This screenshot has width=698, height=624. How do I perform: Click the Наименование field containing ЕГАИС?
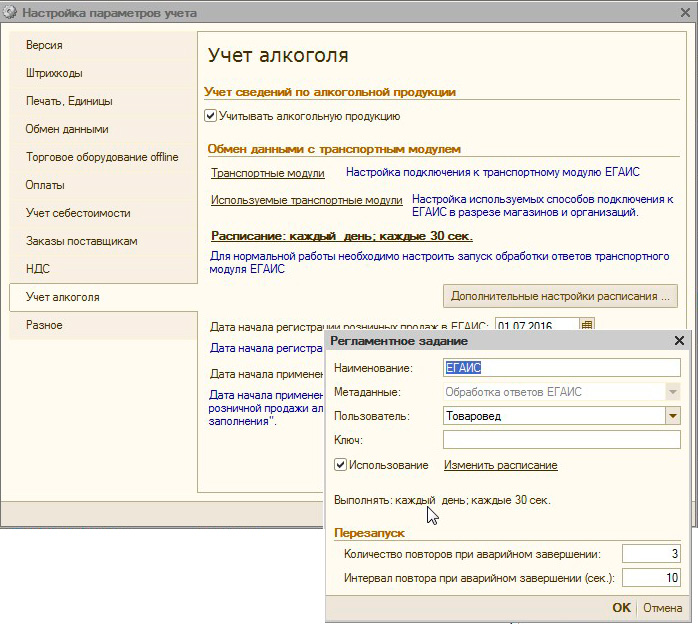[561, 368]
